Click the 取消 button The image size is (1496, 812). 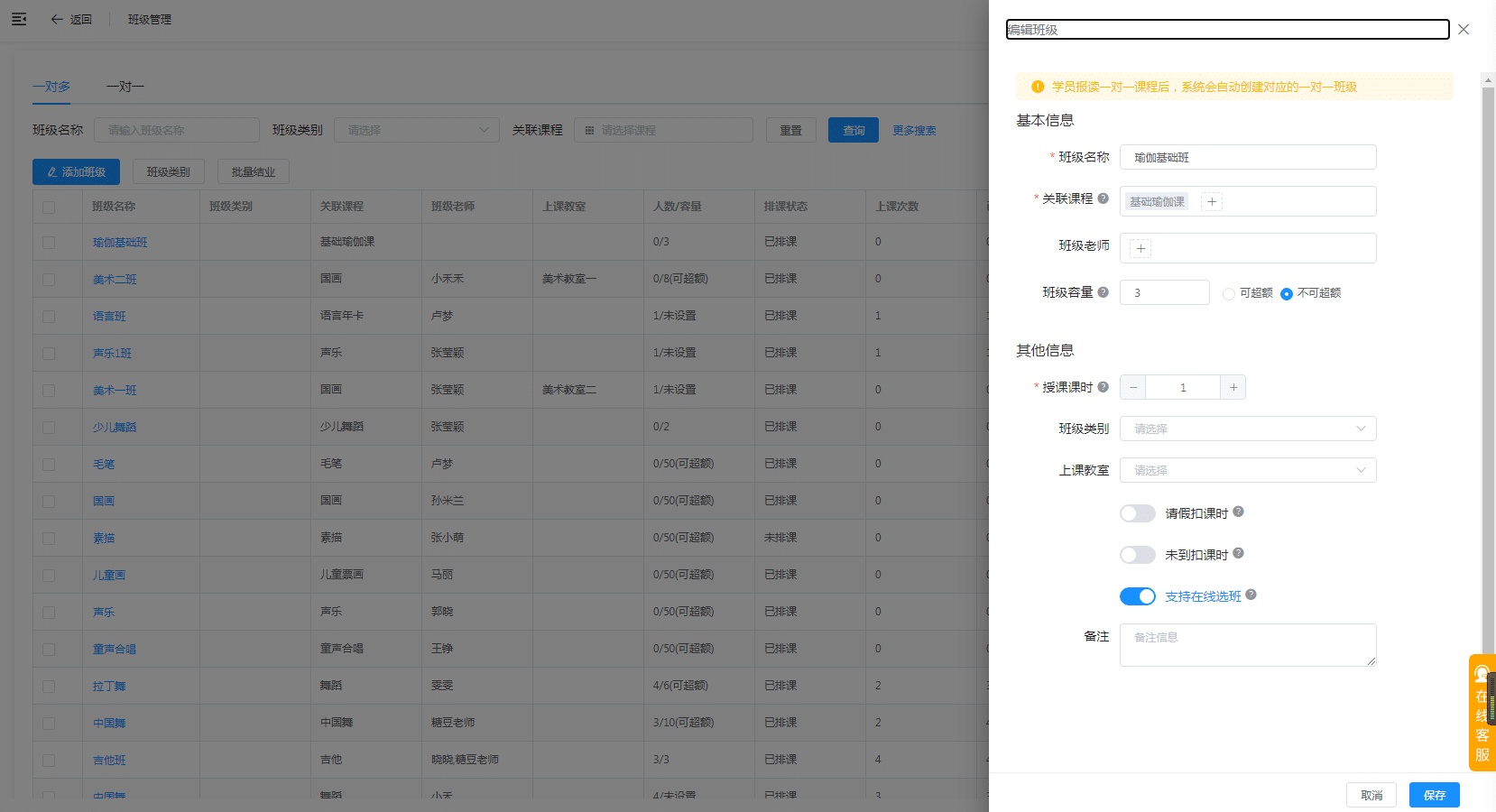click(1371, 795)
